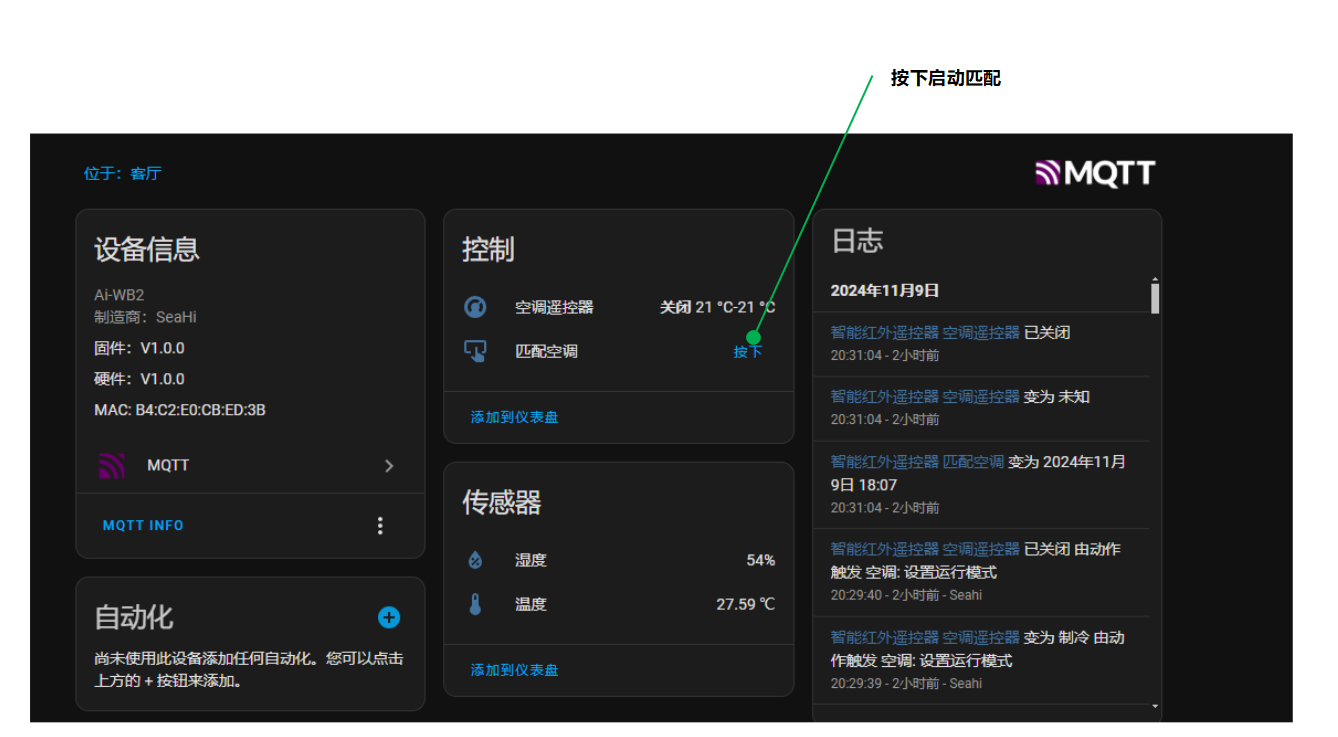Image resolution: width=1338 pixels, height=737 pixels.
Task: Click the MQTT logo at top right
Action: (x=1095, y=173)
